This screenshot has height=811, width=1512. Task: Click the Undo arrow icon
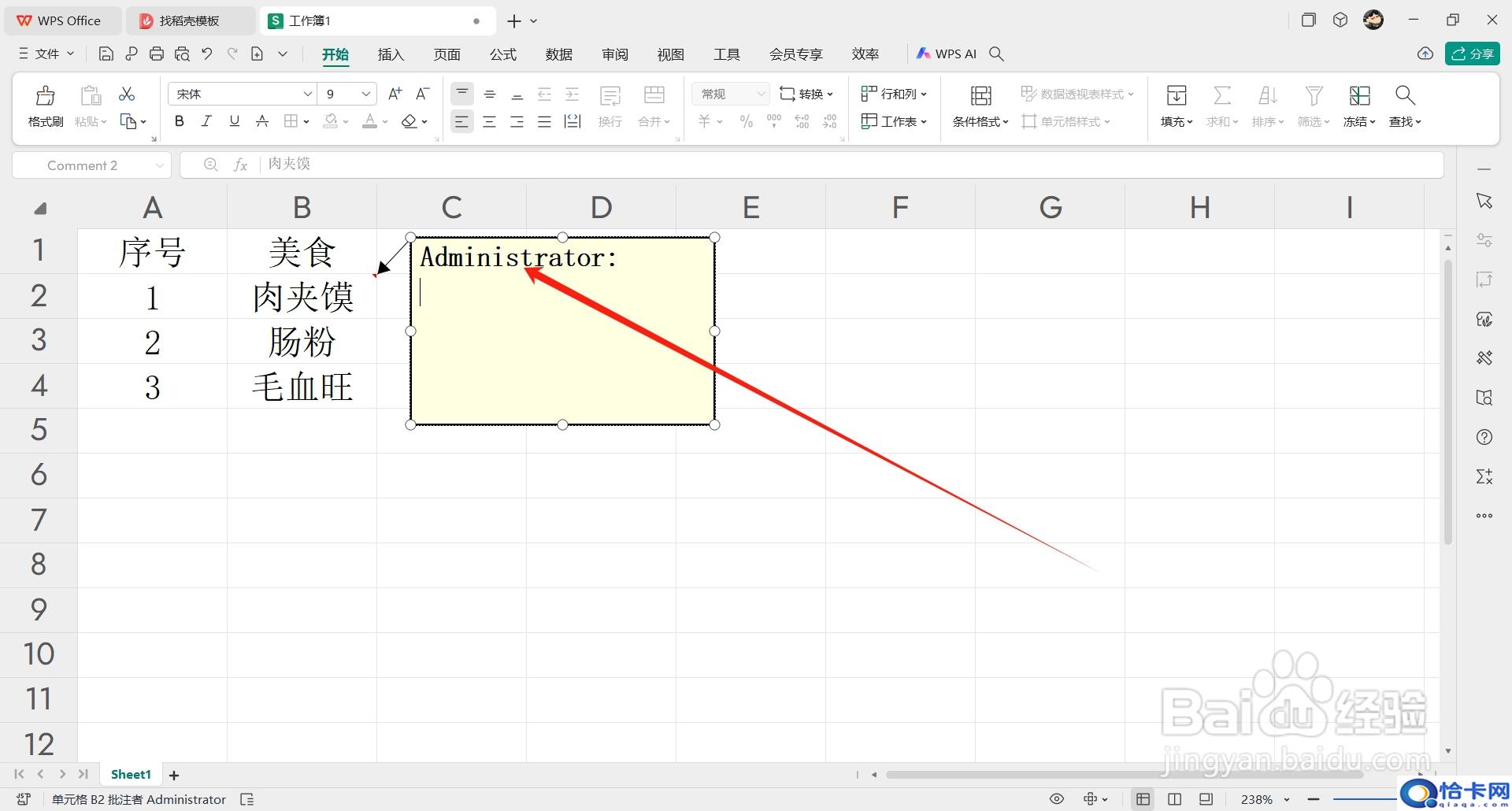207,54
